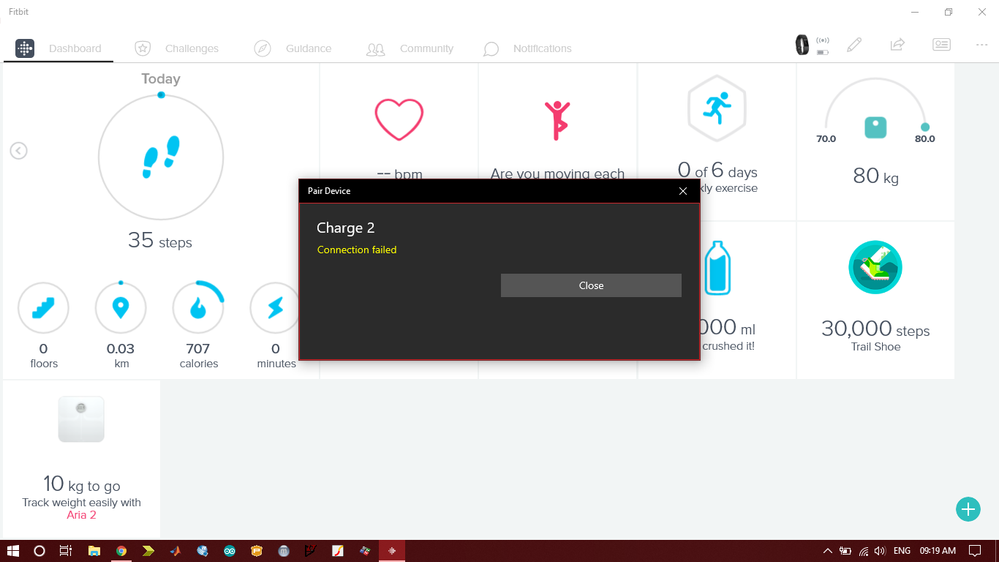Screen dimensions: 999x562
Task: Click the Aria 2 scale image
Action: point(81,419)
